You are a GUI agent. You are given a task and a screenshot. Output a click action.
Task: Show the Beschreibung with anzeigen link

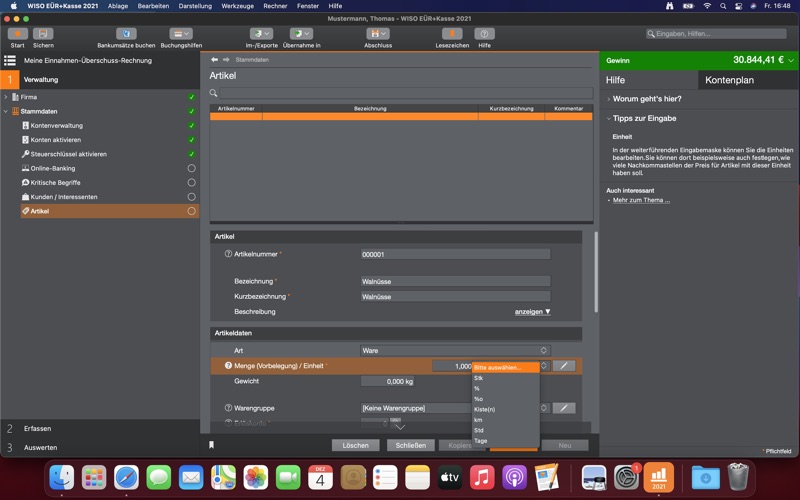coord(532,312)
